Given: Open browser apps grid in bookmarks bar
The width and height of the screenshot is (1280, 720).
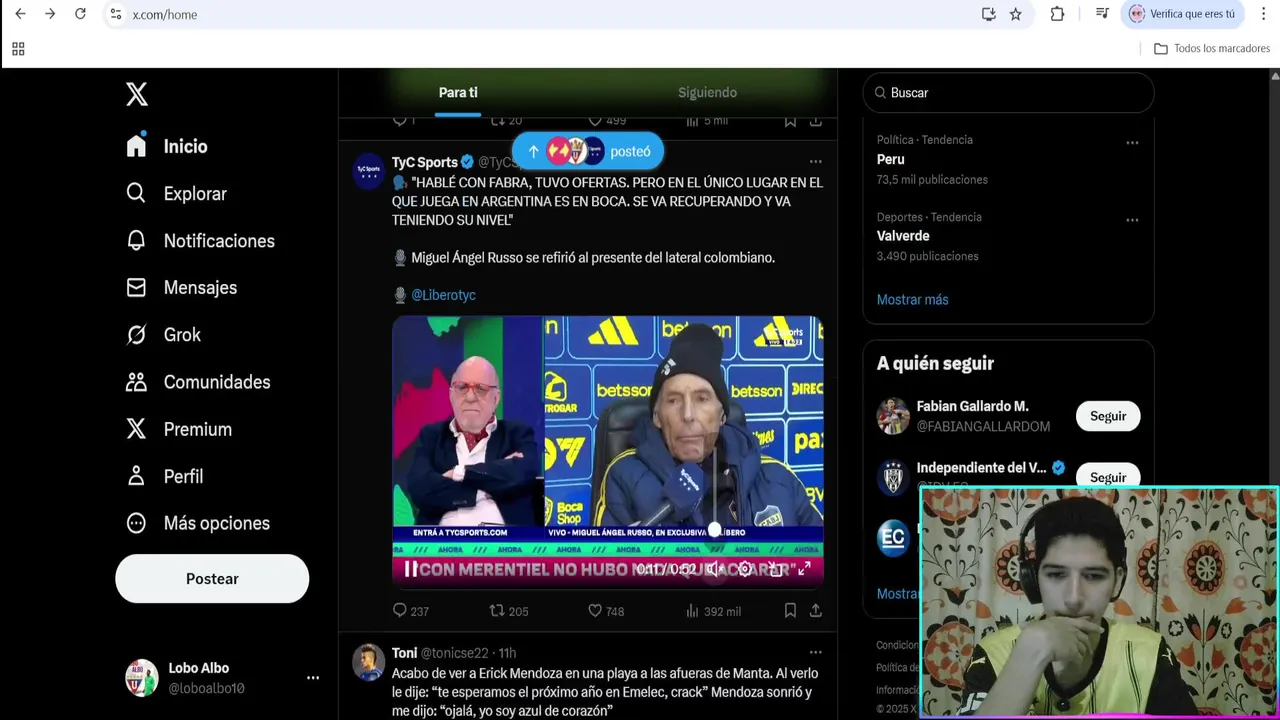Looking at the screenshot, I should tap(18, 49).
